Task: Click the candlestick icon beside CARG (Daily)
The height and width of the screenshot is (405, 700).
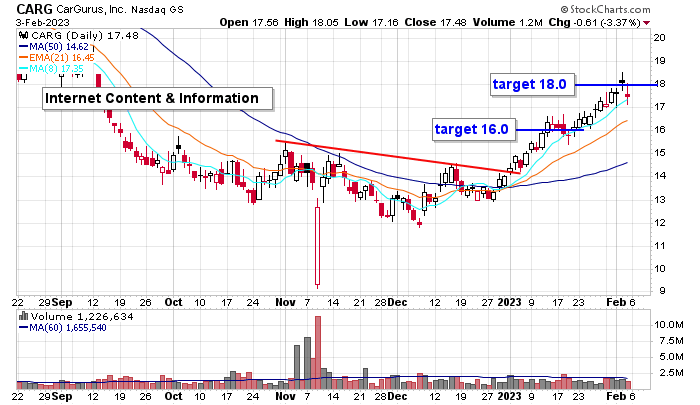Action: (x=24, y=36)
